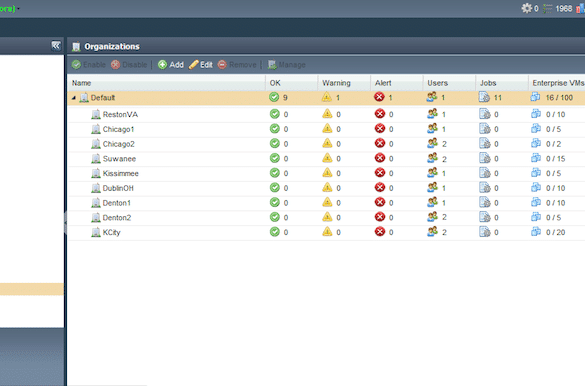Collapse the left sidebar panel
Viewport: 585px width, 386px height.
click(x=56, y=46)
